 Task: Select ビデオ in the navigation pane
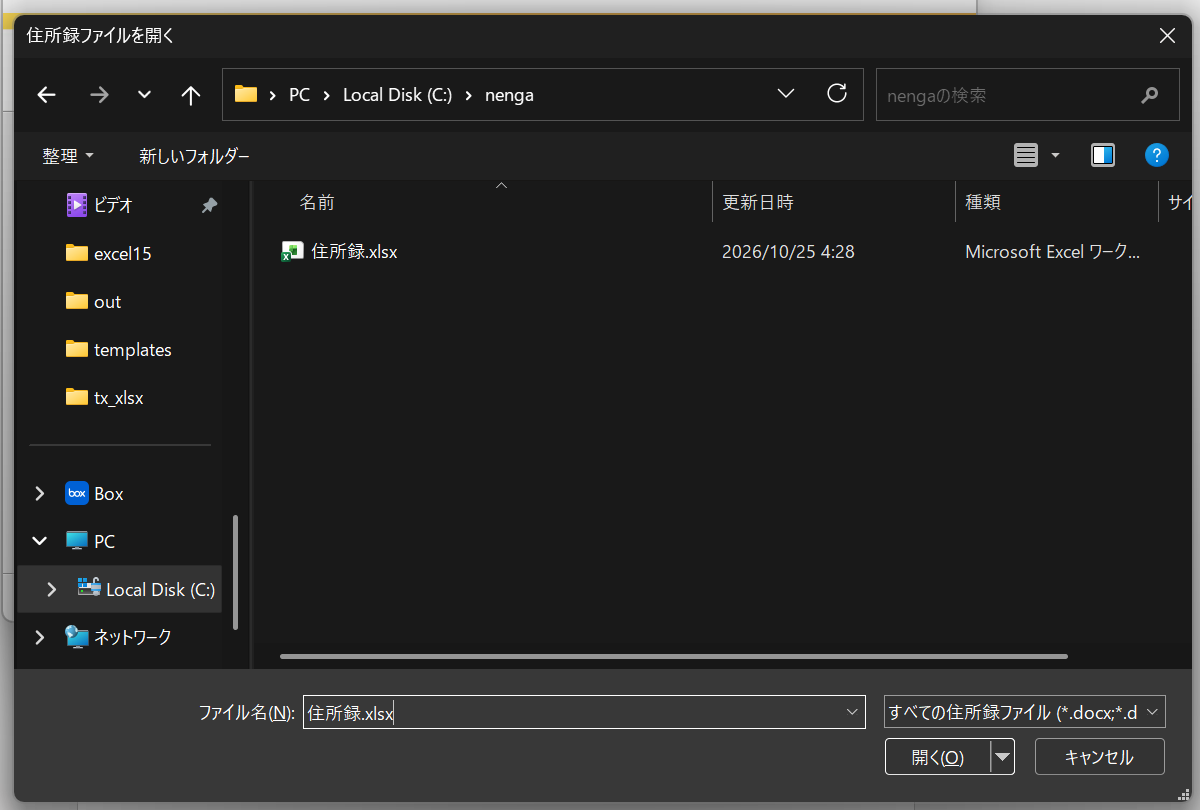pos(113,205)
